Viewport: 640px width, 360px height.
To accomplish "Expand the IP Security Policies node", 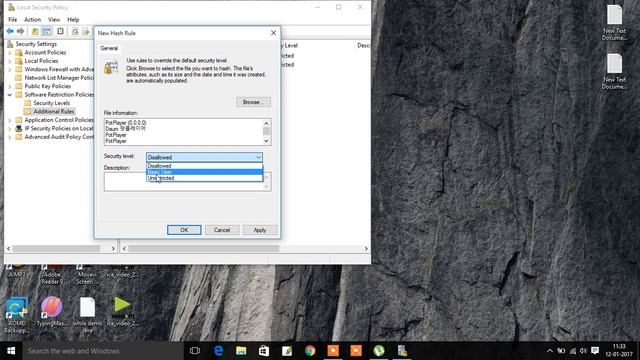I will point(9,129).
